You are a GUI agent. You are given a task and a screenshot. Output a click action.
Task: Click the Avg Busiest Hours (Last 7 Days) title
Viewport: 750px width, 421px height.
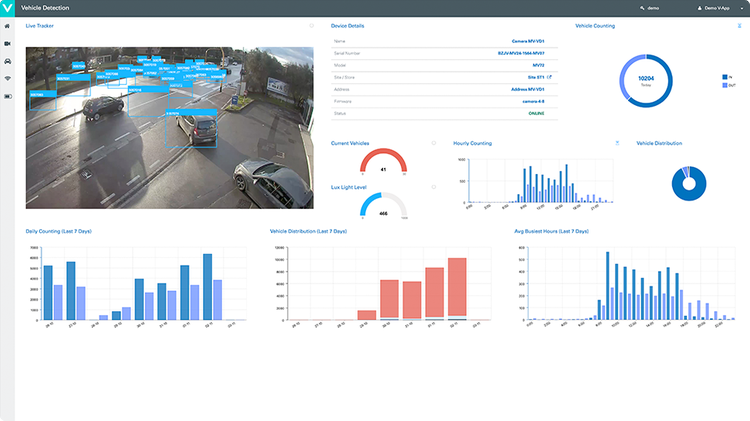point(551,231)
